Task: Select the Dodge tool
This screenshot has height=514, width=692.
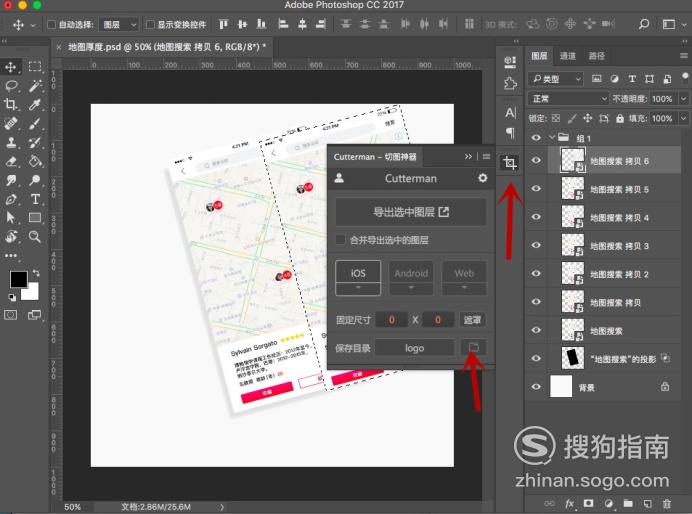Action: [35, 180]
